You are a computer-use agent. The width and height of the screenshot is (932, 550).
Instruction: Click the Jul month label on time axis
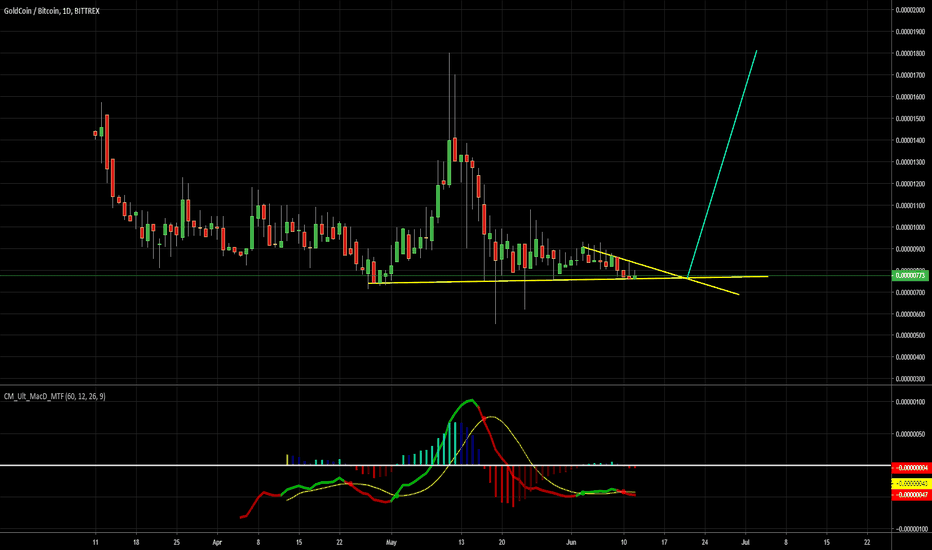click(745, 542)
